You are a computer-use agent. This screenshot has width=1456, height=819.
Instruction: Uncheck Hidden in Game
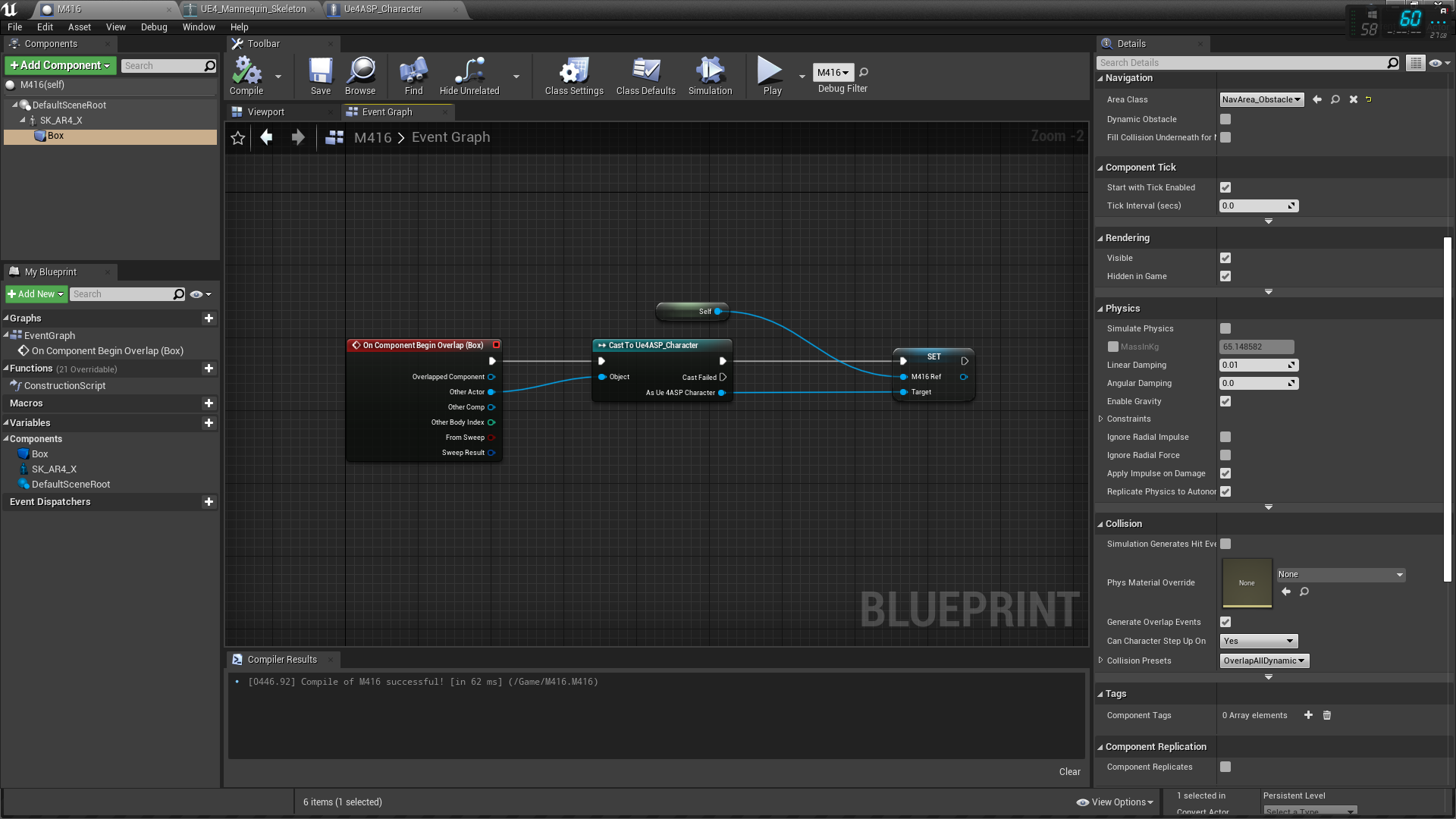pos(1225,276)
